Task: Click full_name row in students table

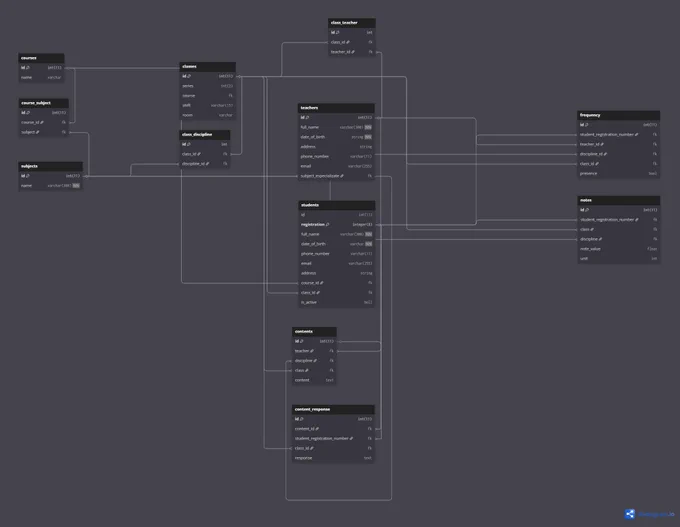Action: 337,234
